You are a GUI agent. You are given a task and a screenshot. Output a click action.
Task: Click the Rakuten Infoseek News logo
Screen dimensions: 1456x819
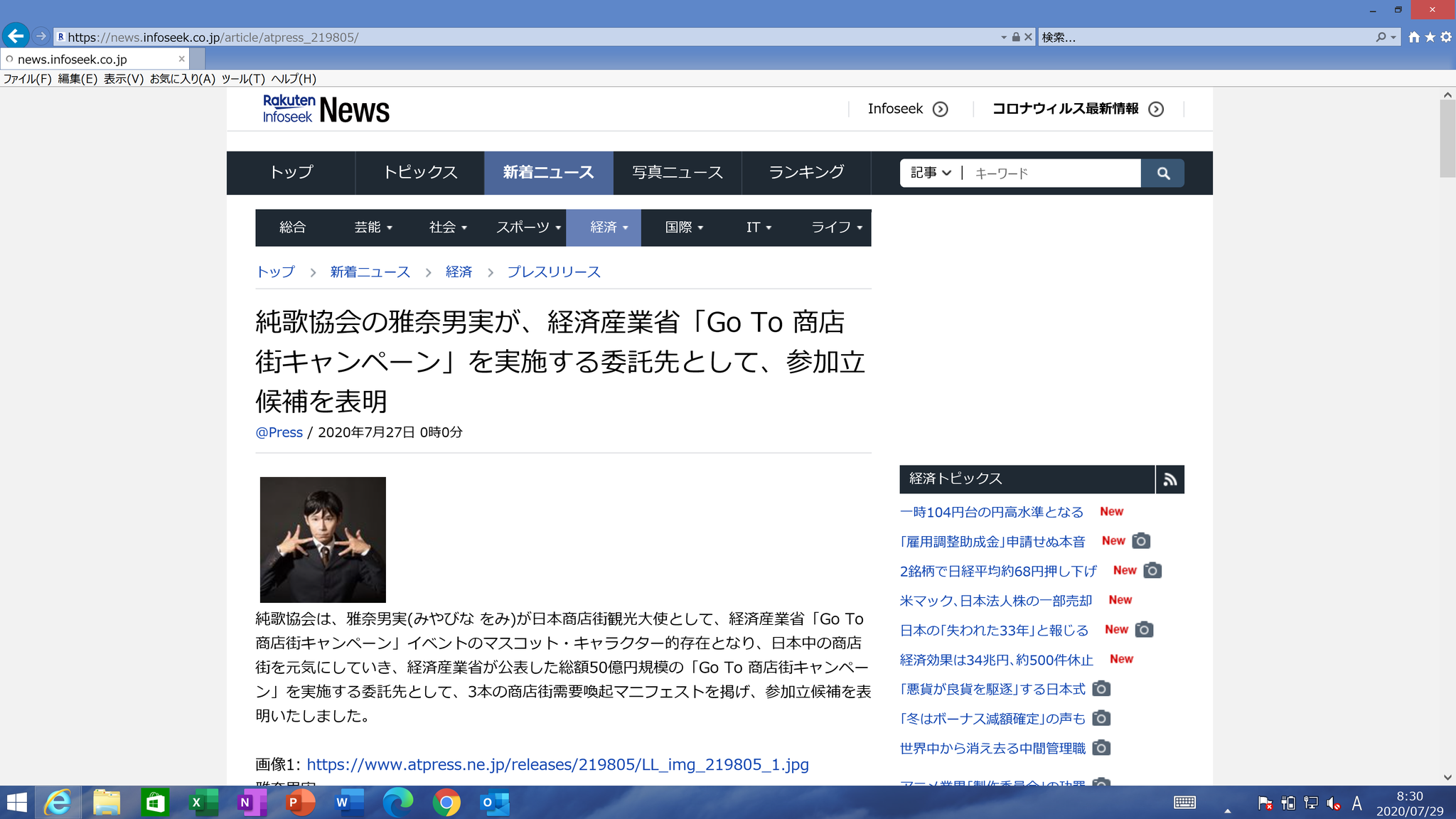[x=326, y=109]
